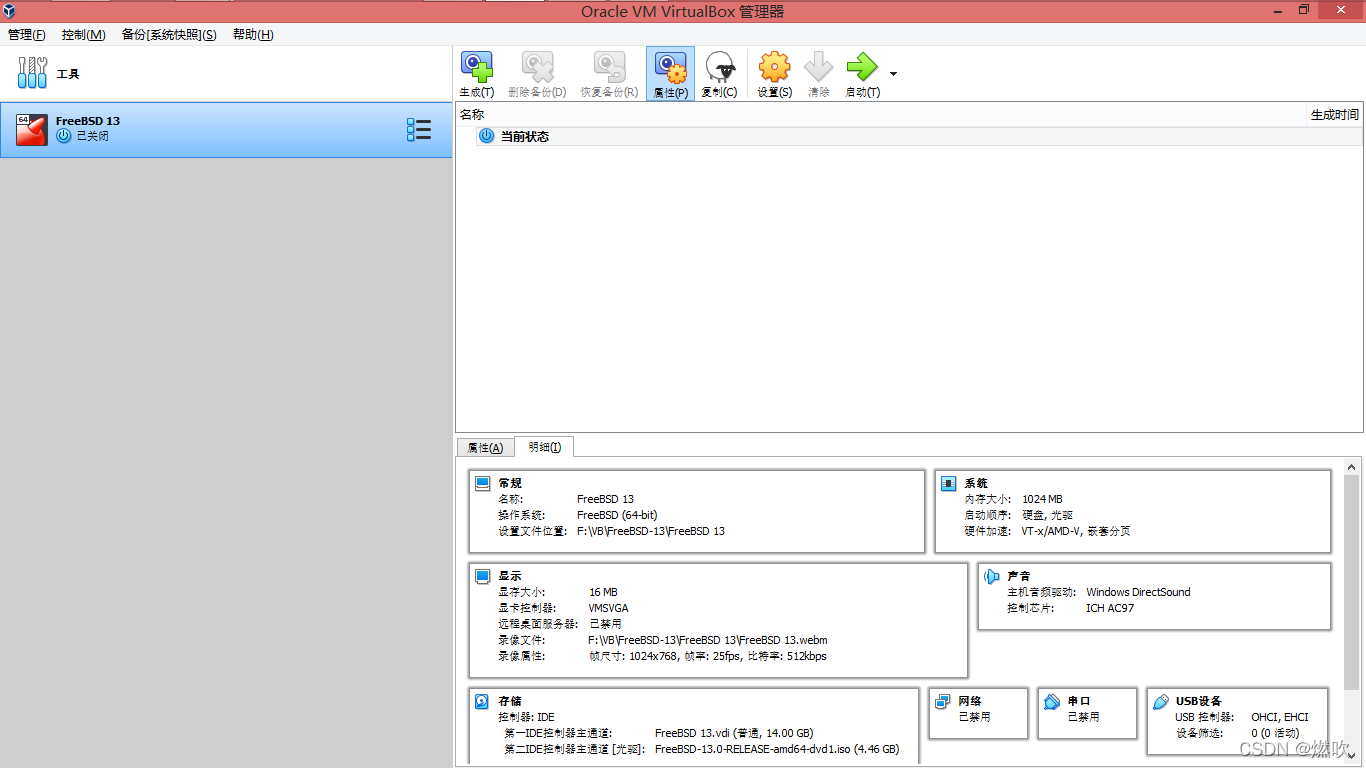Click the 1024 MB memory value

1042,499
